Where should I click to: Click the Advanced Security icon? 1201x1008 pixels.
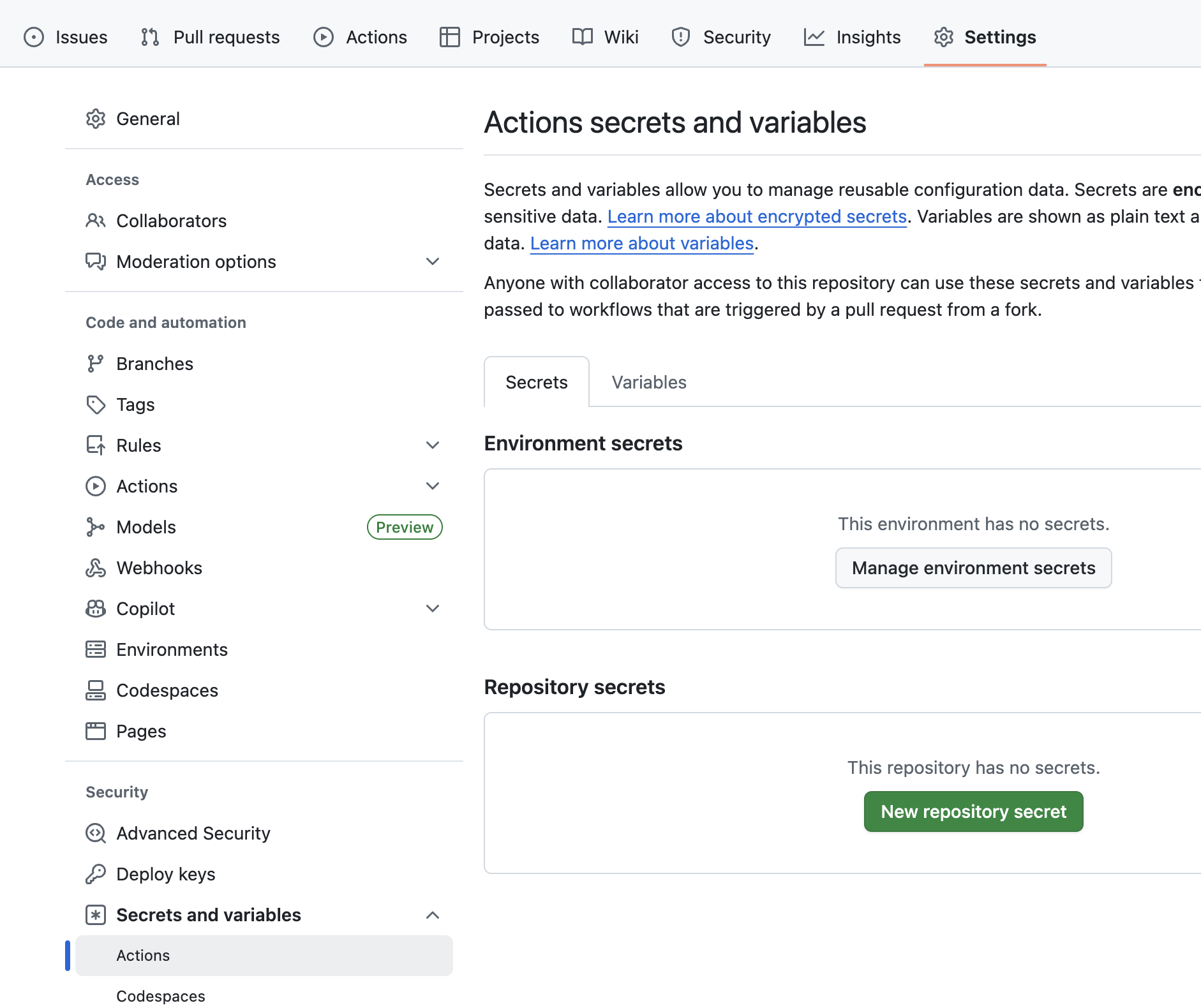(96, 833)
